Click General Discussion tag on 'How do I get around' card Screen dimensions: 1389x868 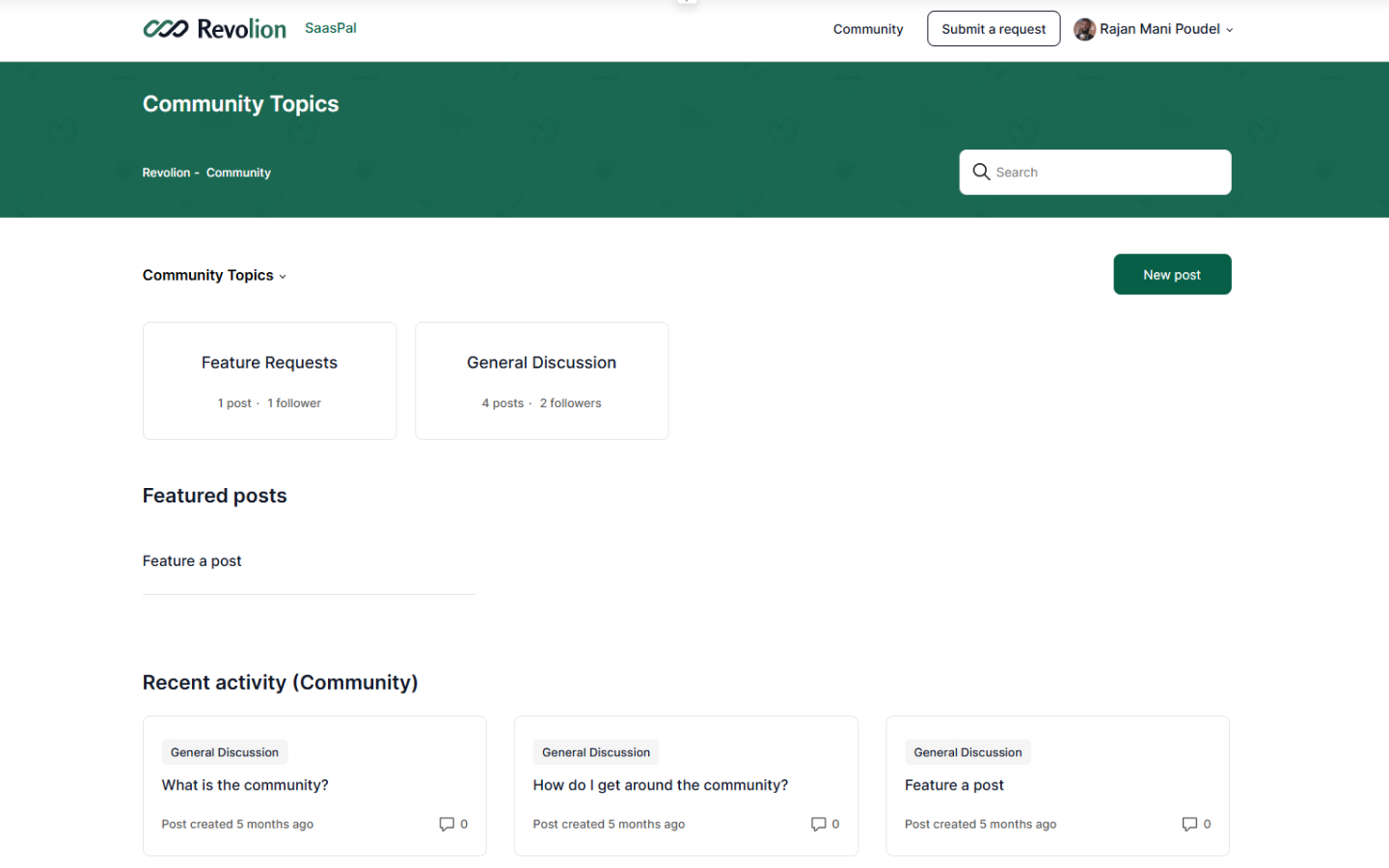(x=595, y=752)
